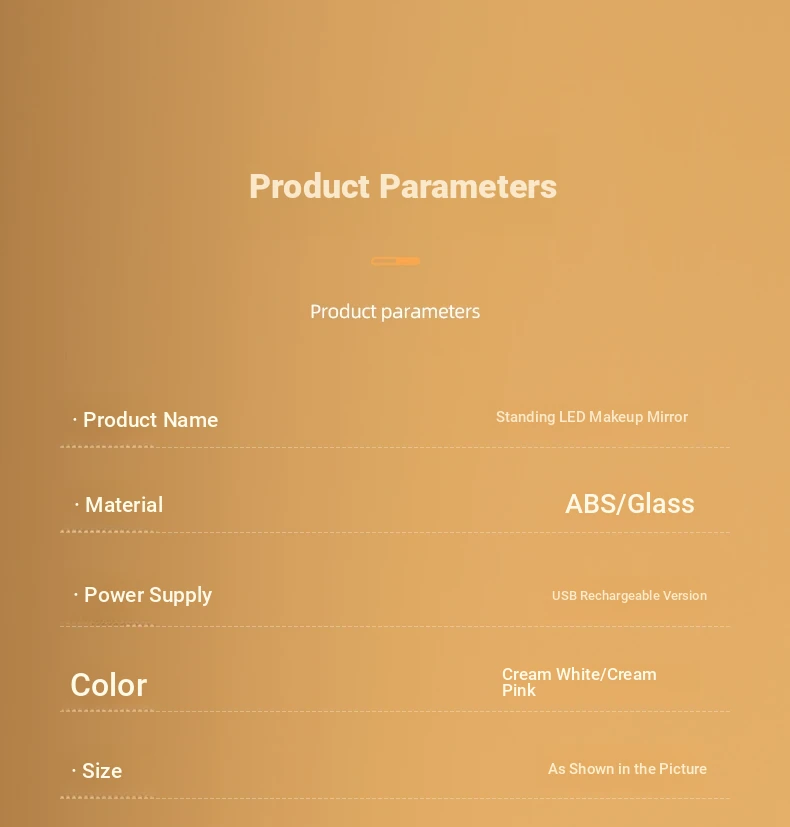790x827 pixels.
Task: Click the "Standing LED Makeup Mirror" value
Action: [592, 417]
